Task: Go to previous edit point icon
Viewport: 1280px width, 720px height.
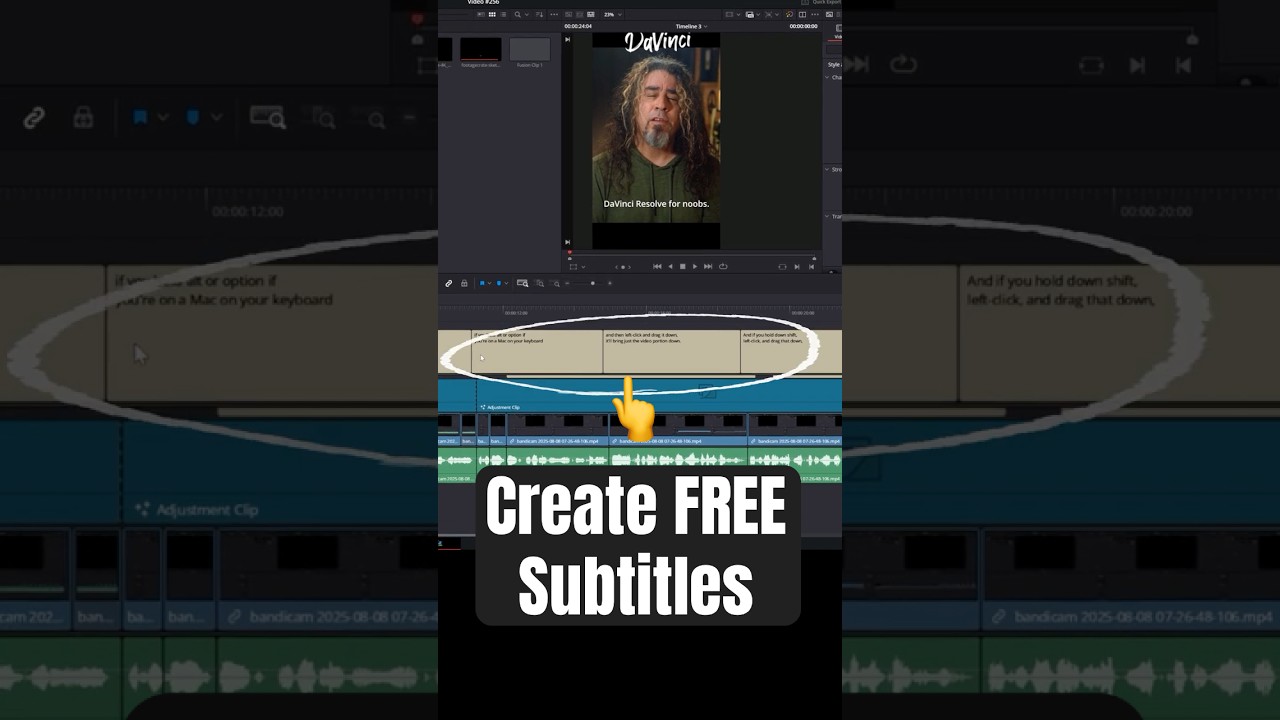Action: (x=811, y=267)
